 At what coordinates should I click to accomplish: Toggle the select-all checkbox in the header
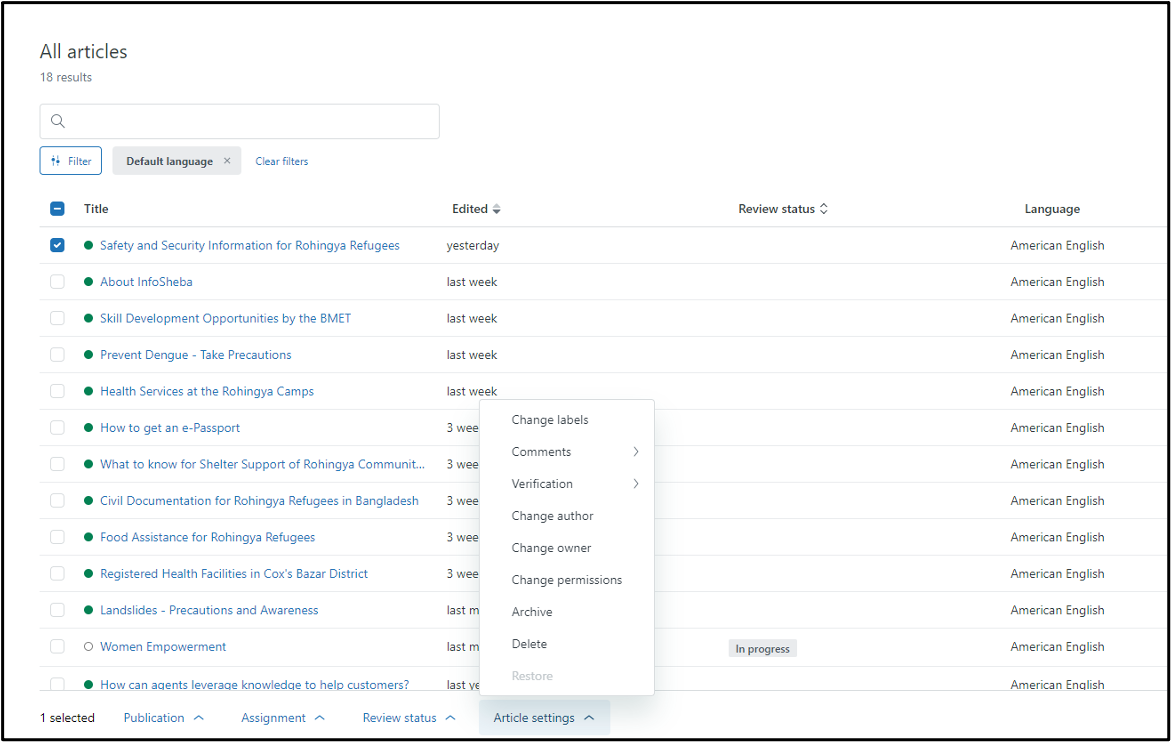pyautogui.click(x=57, y=209)
